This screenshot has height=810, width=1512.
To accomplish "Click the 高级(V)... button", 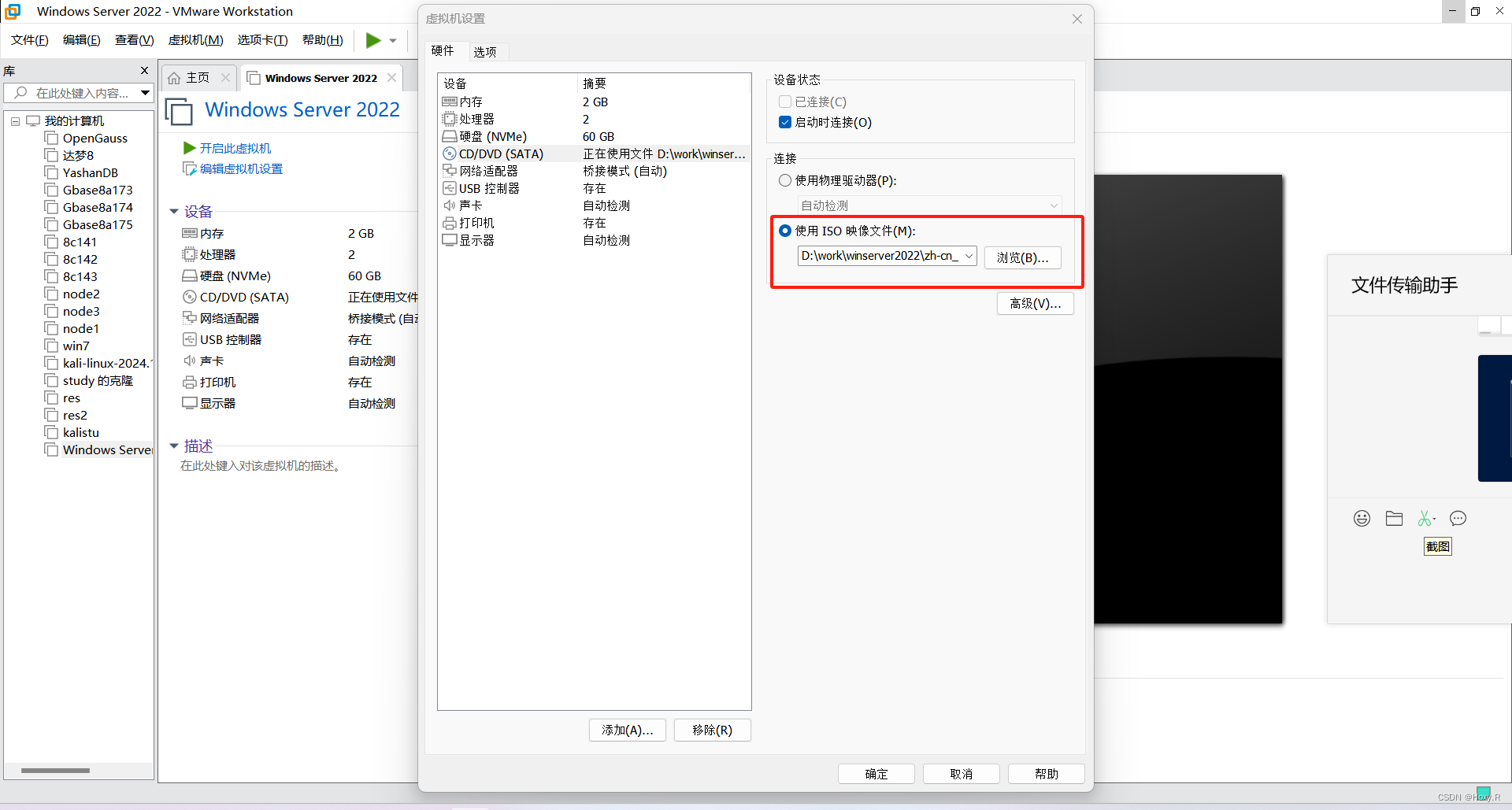I will click(x=1035, y=303).
